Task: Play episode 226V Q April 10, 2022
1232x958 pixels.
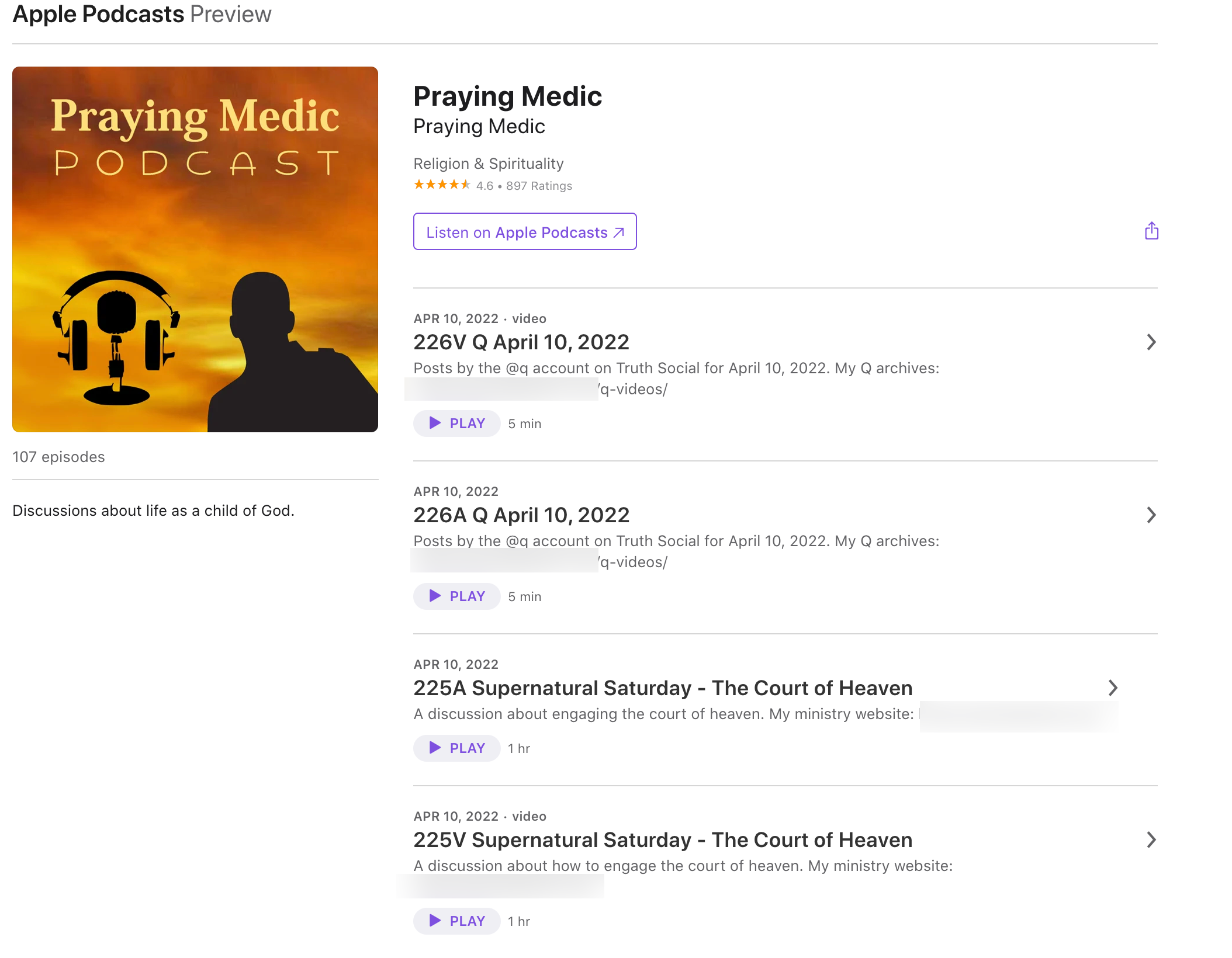Action: 456,424
